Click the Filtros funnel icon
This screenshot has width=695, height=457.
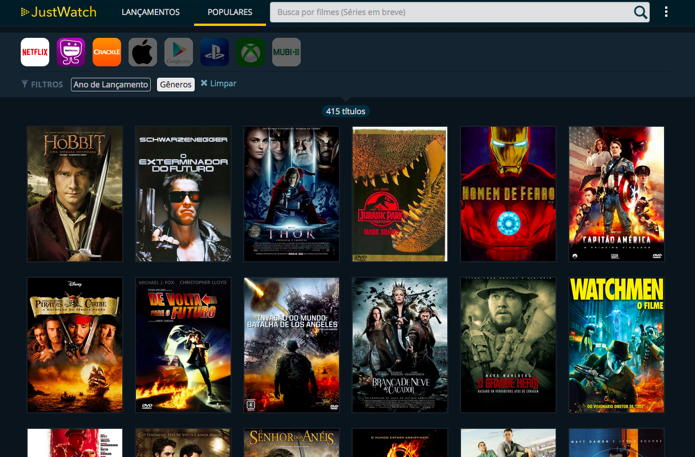[24, 84]
